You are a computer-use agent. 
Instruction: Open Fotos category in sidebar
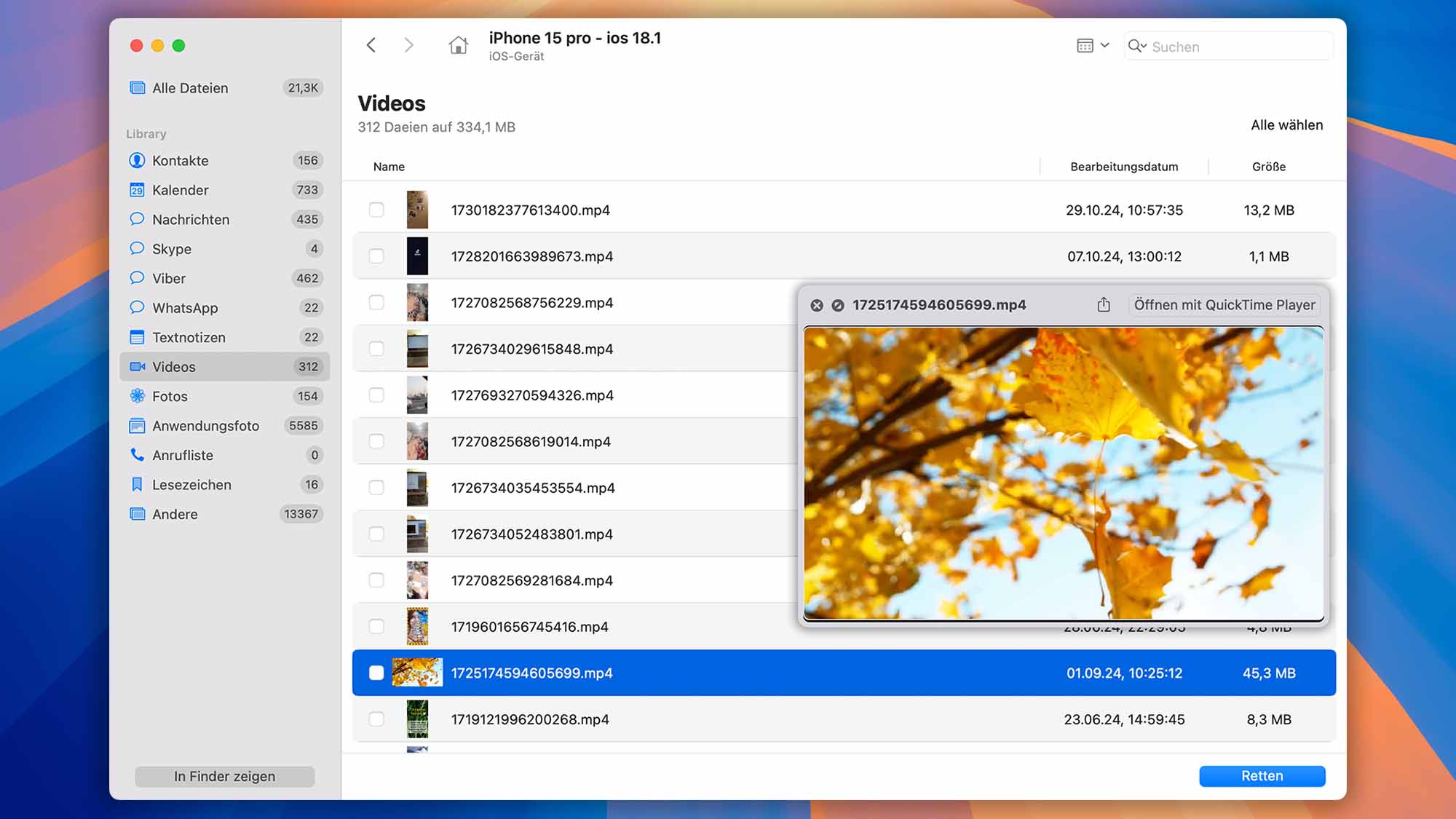pyautogui.click(x=170, y=396)
